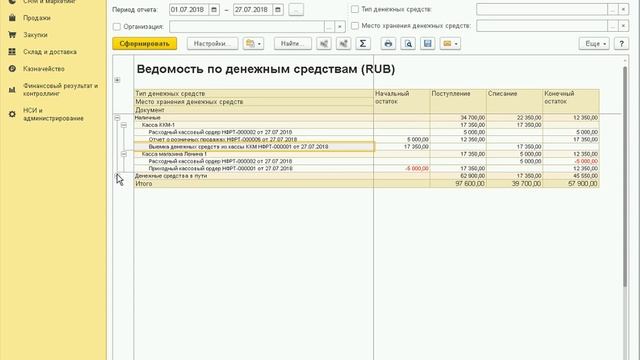This screenshot has width=640, height=360.
Task: Open help with question mark button
Action: point(621,43)
